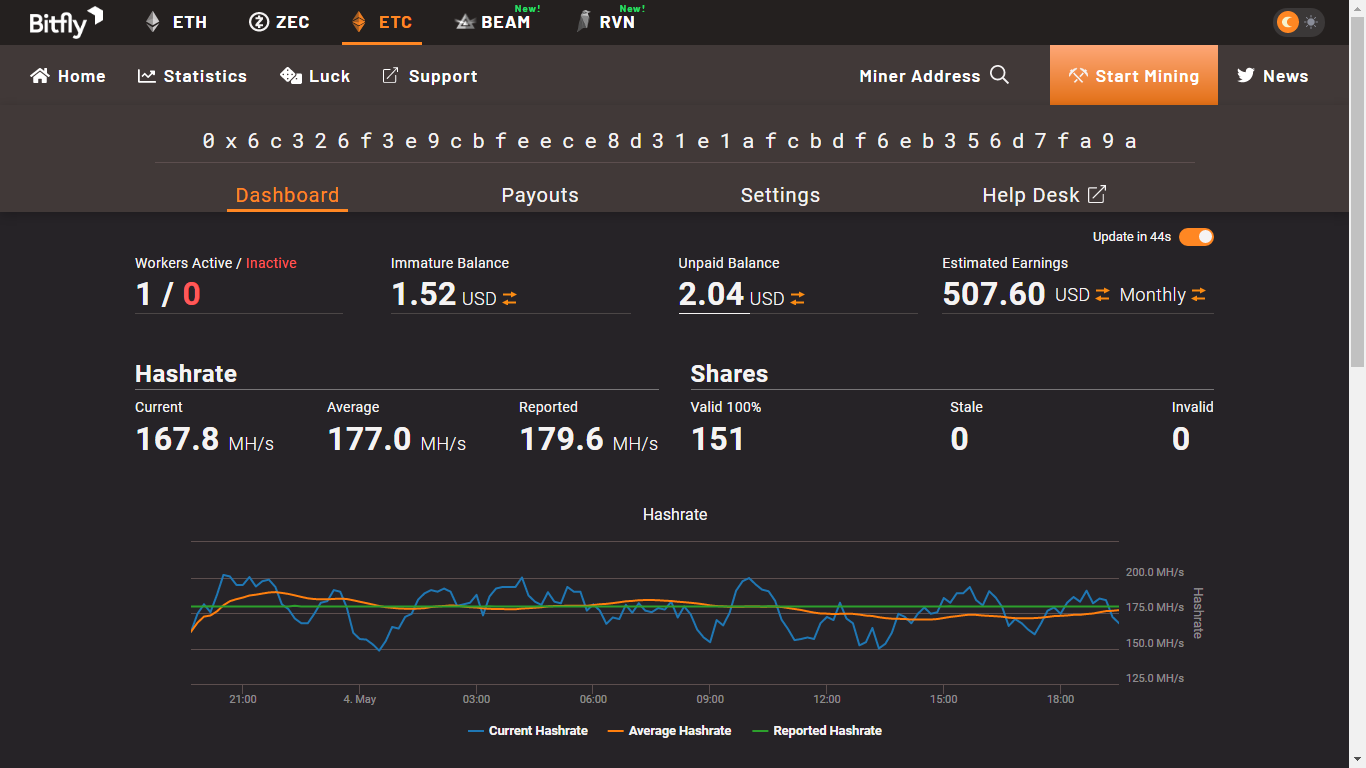Select the BEAM pool label
The width and height of the screenshot is (1366, 768).
pyautogui.click(x=506, y=22)
